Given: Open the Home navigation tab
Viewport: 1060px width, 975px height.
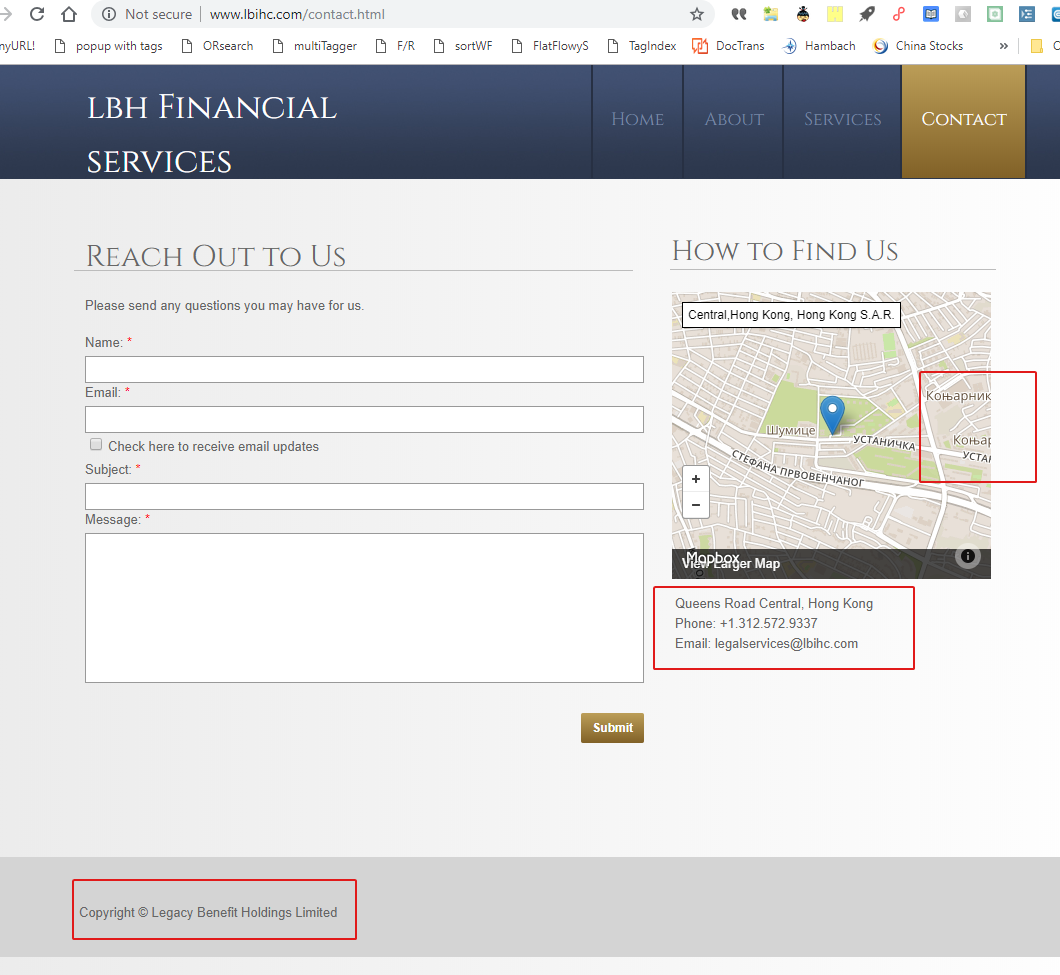Looking at the screenshot, I should coord(637,119).
